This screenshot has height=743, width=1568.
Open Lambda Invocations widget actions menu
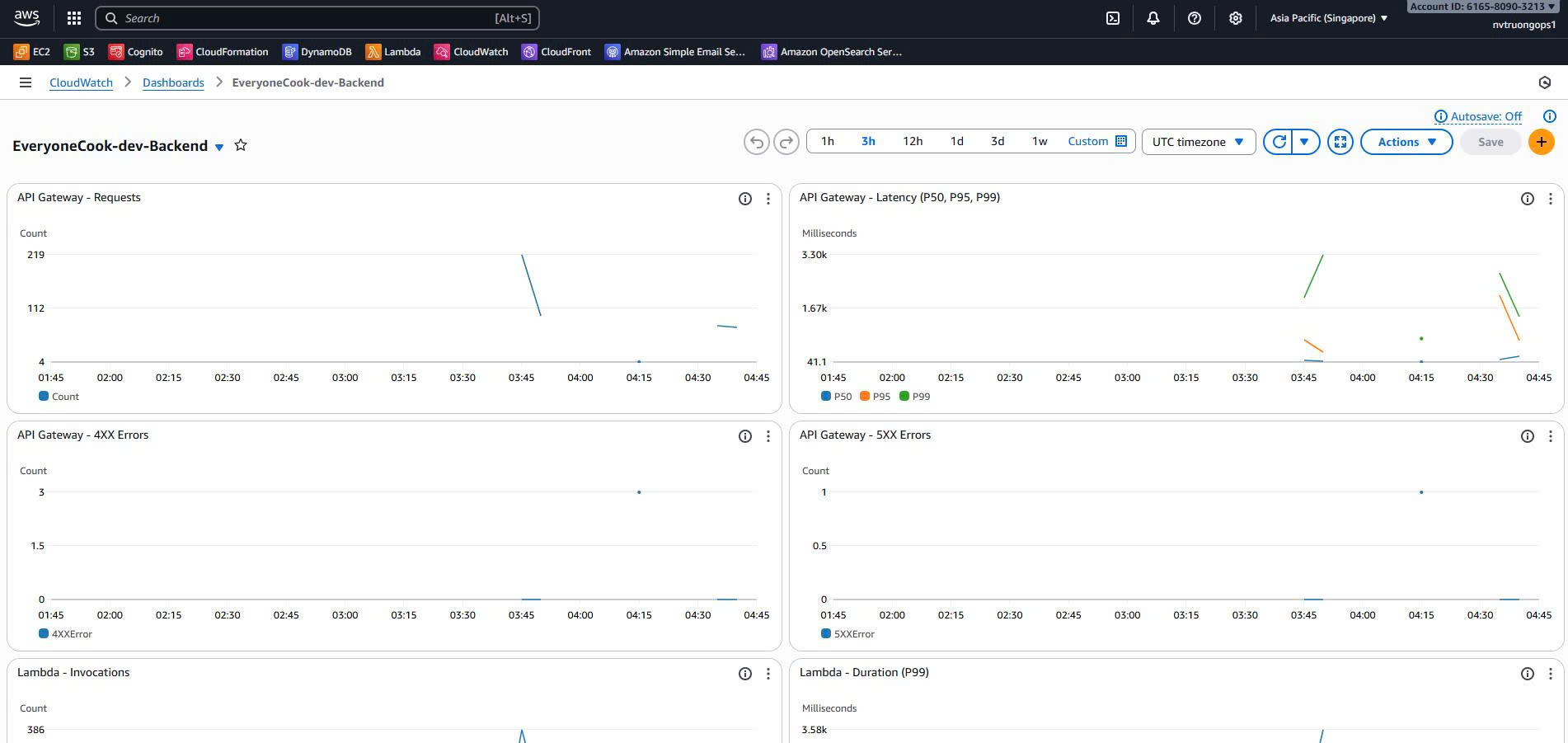click(768, 674)
